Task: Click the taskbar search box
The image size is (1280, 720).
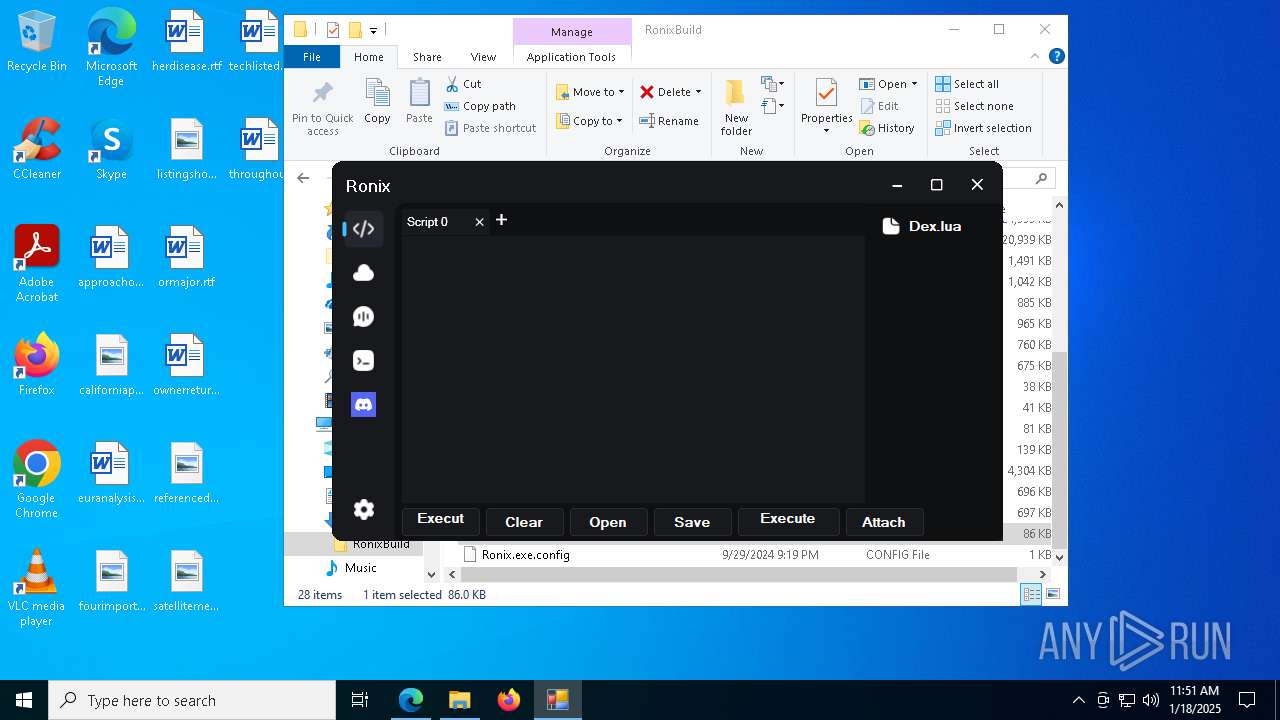Action: (x=192, y=700)
